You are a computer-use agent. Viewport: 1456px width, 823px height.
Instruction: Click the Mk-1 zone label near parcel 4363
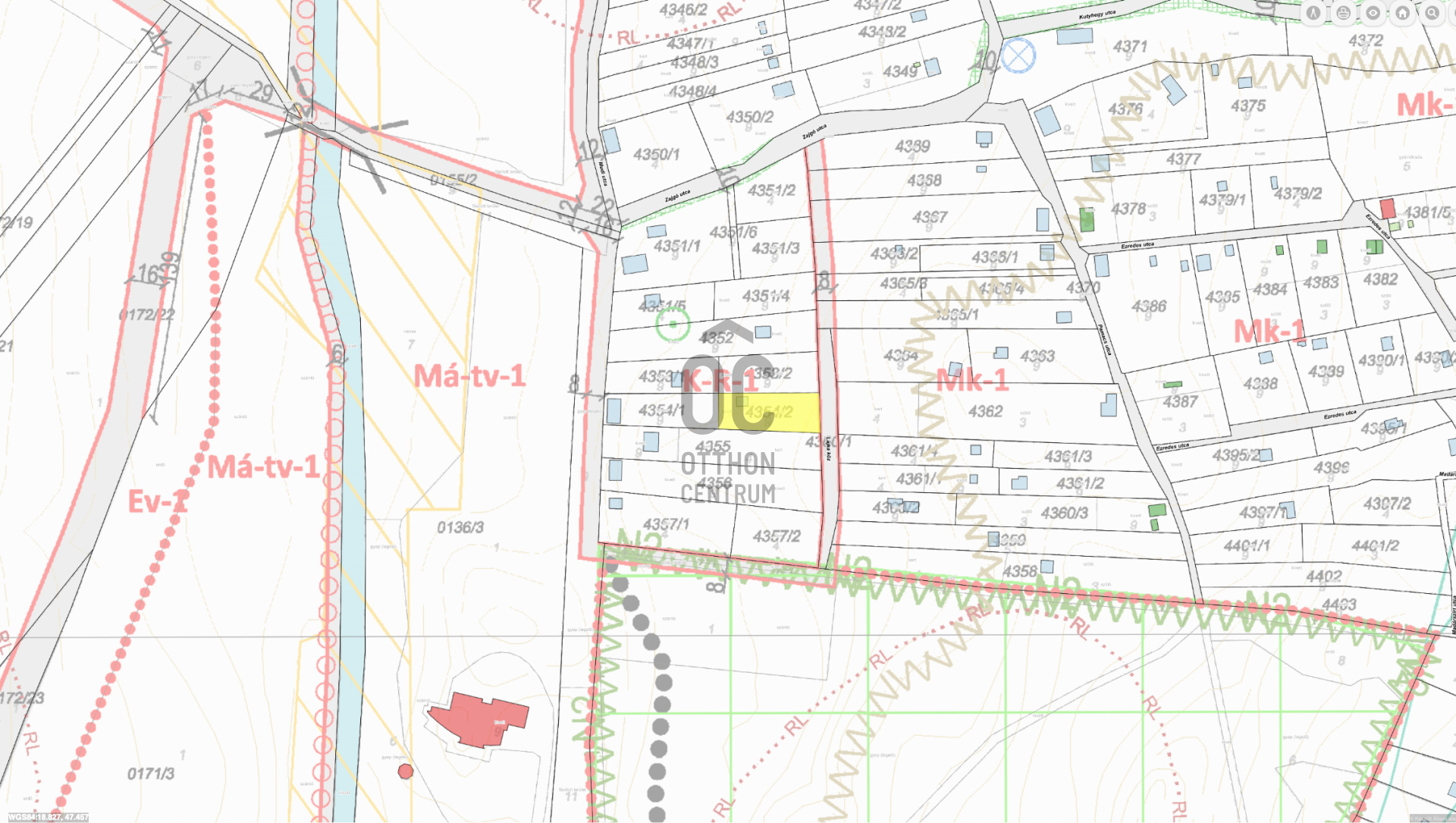(972, 380)
